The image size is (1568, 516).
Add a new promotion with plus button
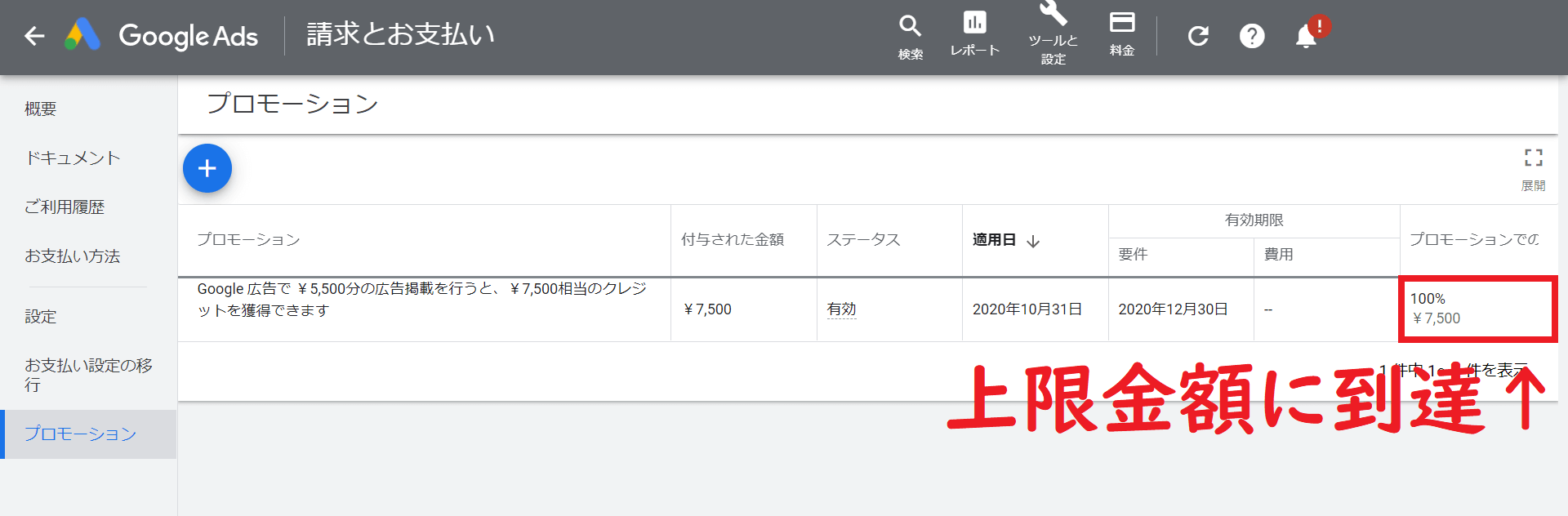pyautogui.click(x=207, y=168)
